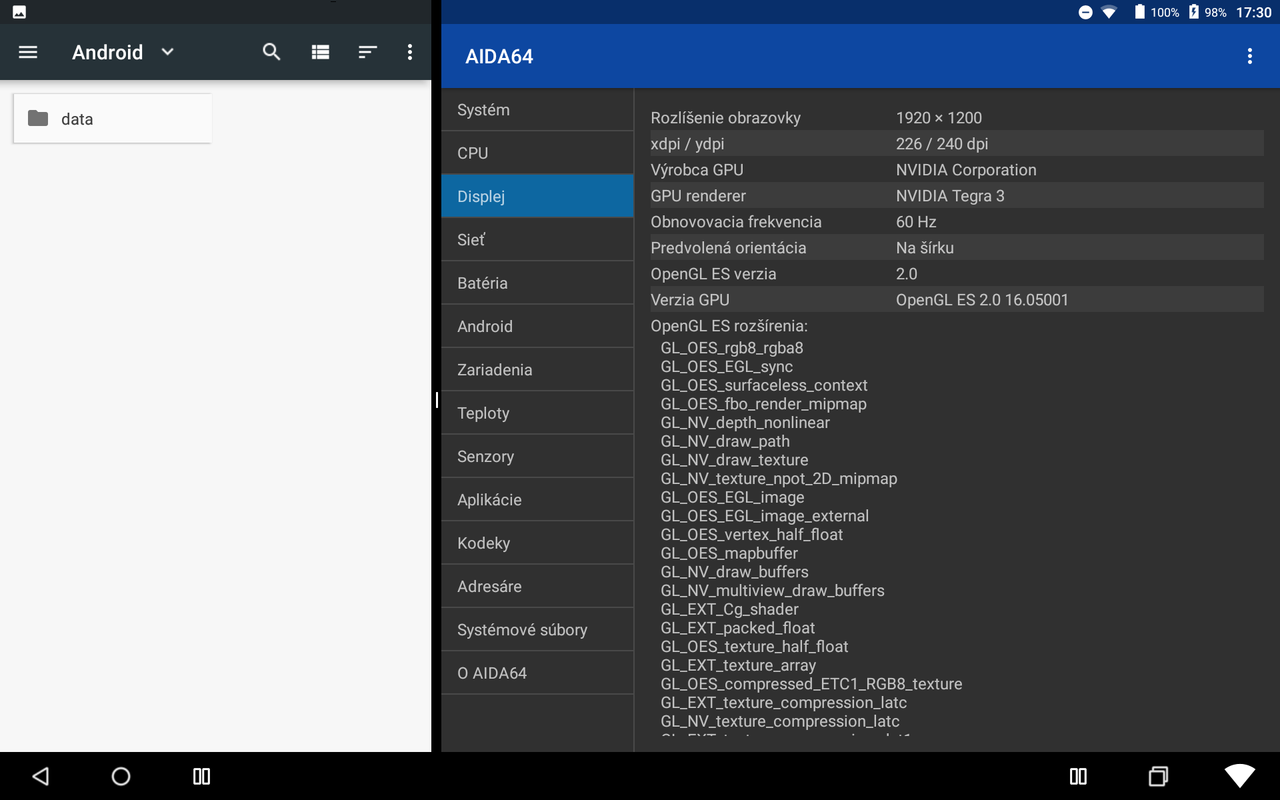This screenshot has height=800, width=1280.
Task: Open the Systémové súbory section
Action: pyautogui.click(x=538, y=629)
